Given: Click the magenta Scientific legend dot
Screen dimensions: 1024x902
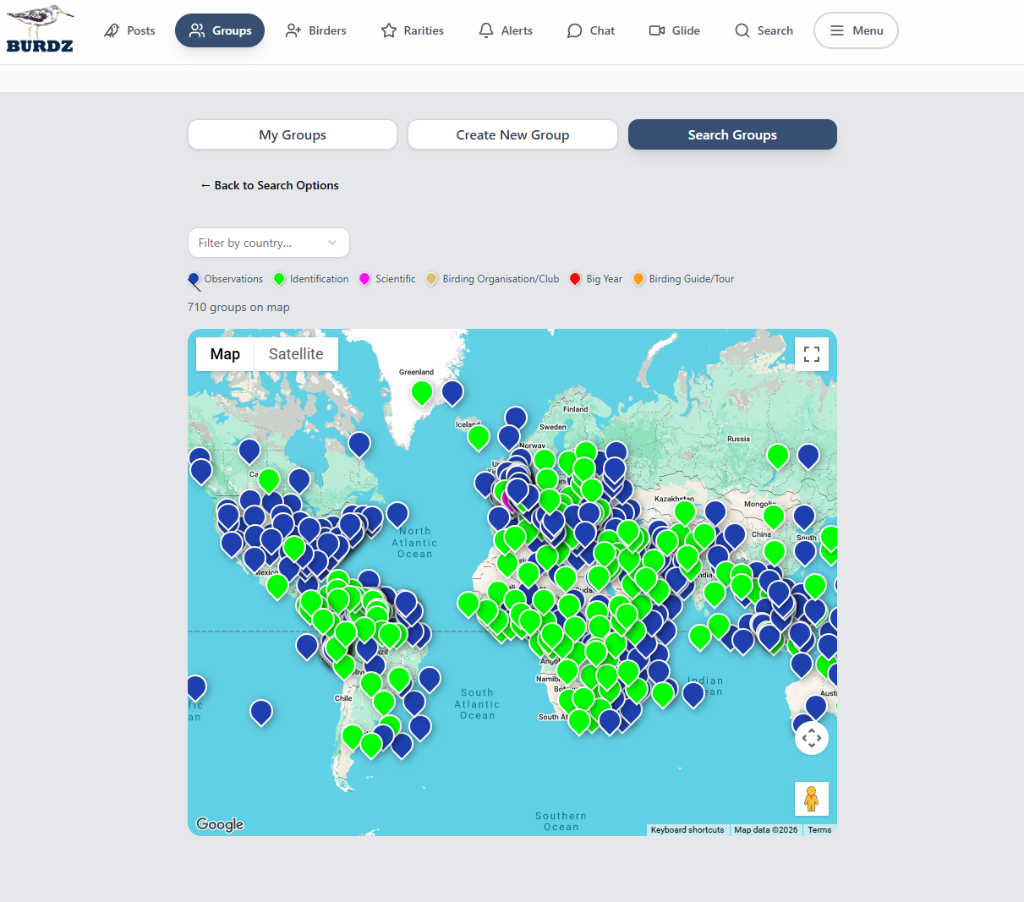Looking at the screenshot, I should (364, 279).
